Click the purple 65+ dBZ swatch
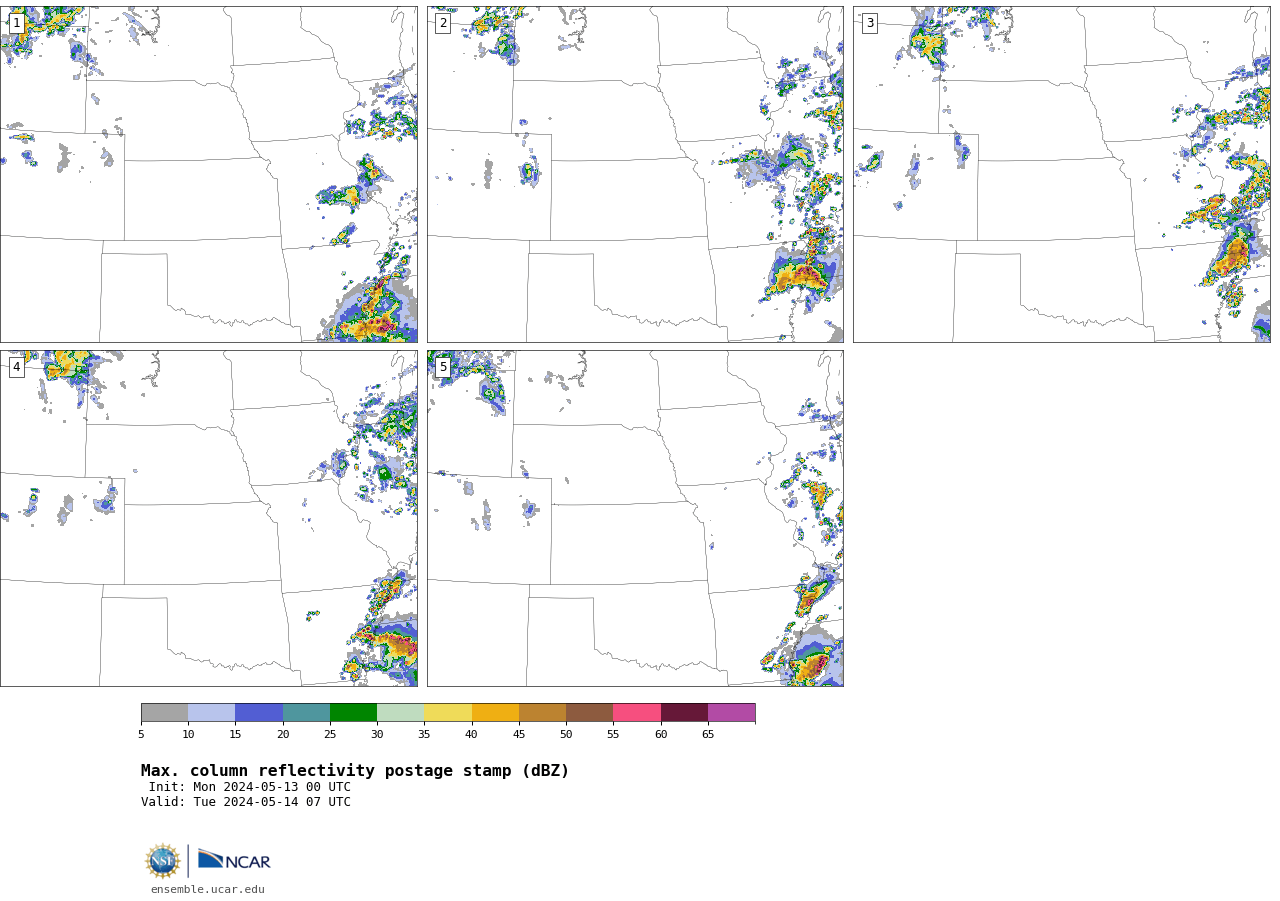Image resolution: width=1280 pixels, height=901 pixels. tap(731, 712)
